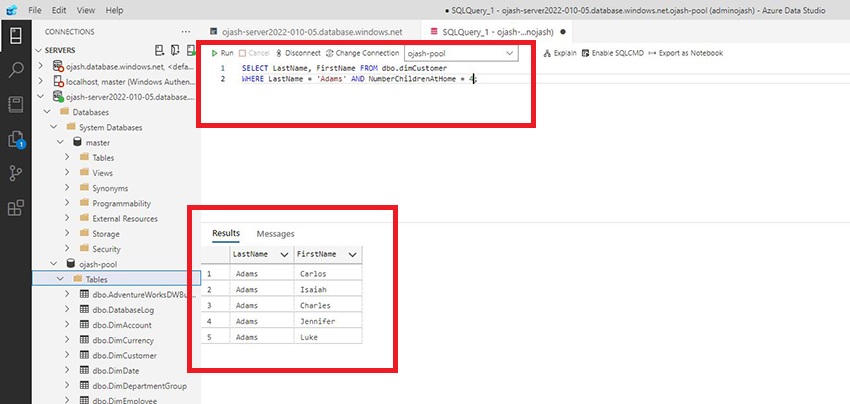Expand the ojash.database.windows.net server node
The height and width of the screenshot is (404, 850).
[x=41, y=66]
